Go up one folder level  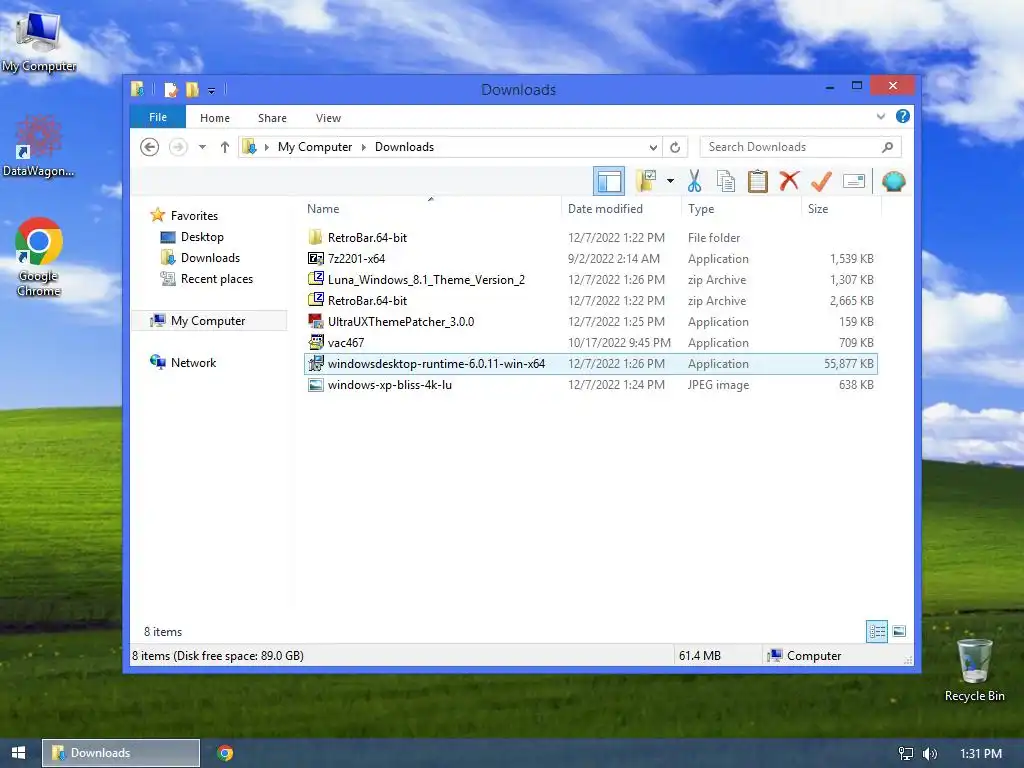click(225, 147)
